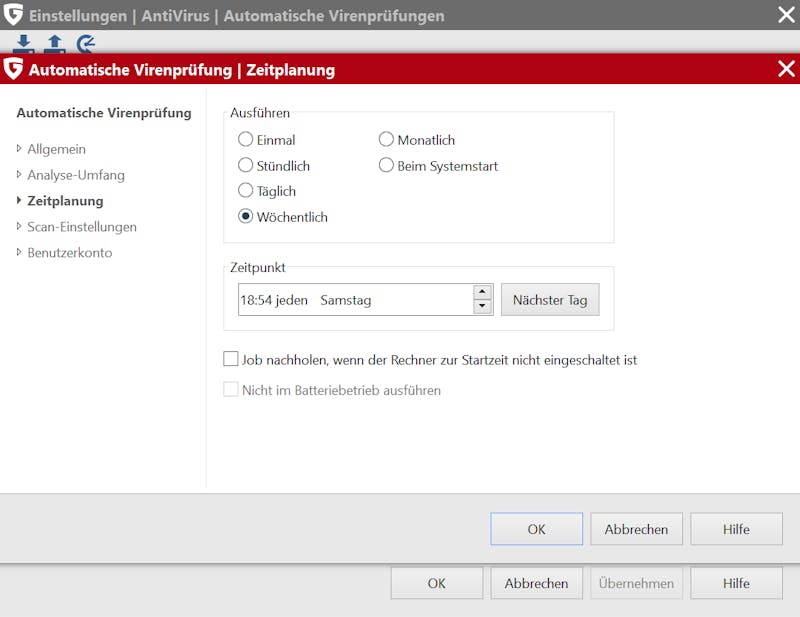Select the Wöchentlich radio button
Viewport: 800px width, 617px height.
pos(245,216)
